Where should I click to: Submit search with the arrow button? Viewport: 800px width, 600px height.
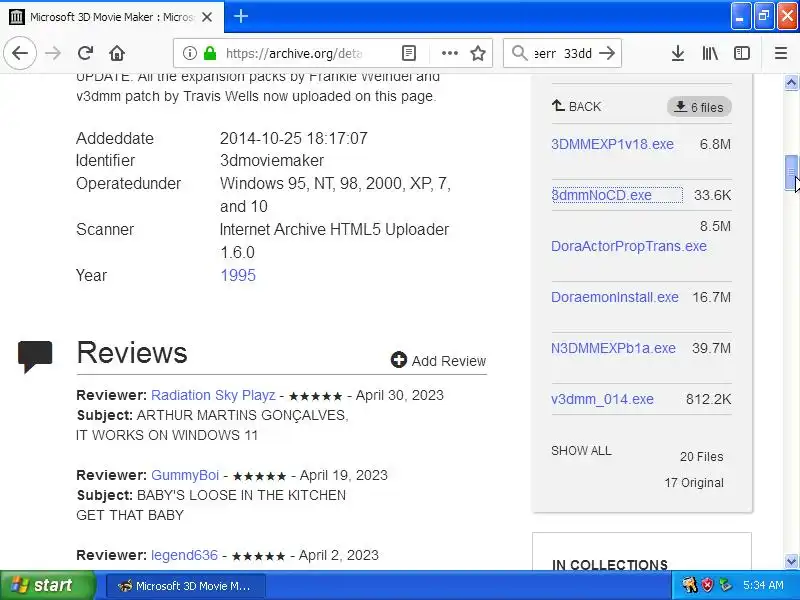[607, 53]
